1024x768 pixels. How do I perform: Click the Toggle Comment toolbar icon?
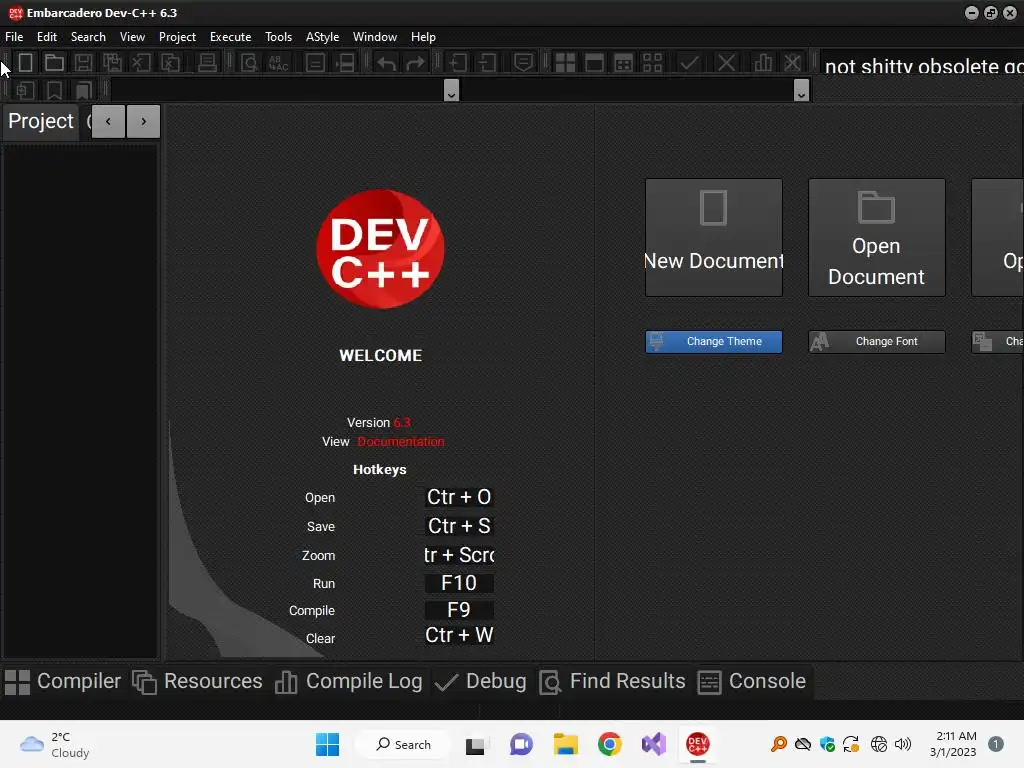pos(523,63)
